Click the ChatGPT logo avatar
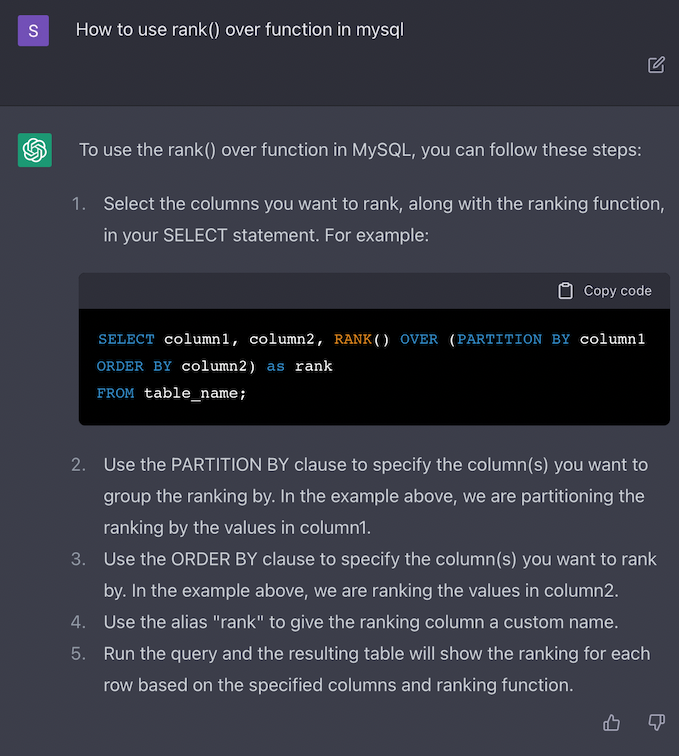This screenshot has width=679, height=756. point(35,150)
